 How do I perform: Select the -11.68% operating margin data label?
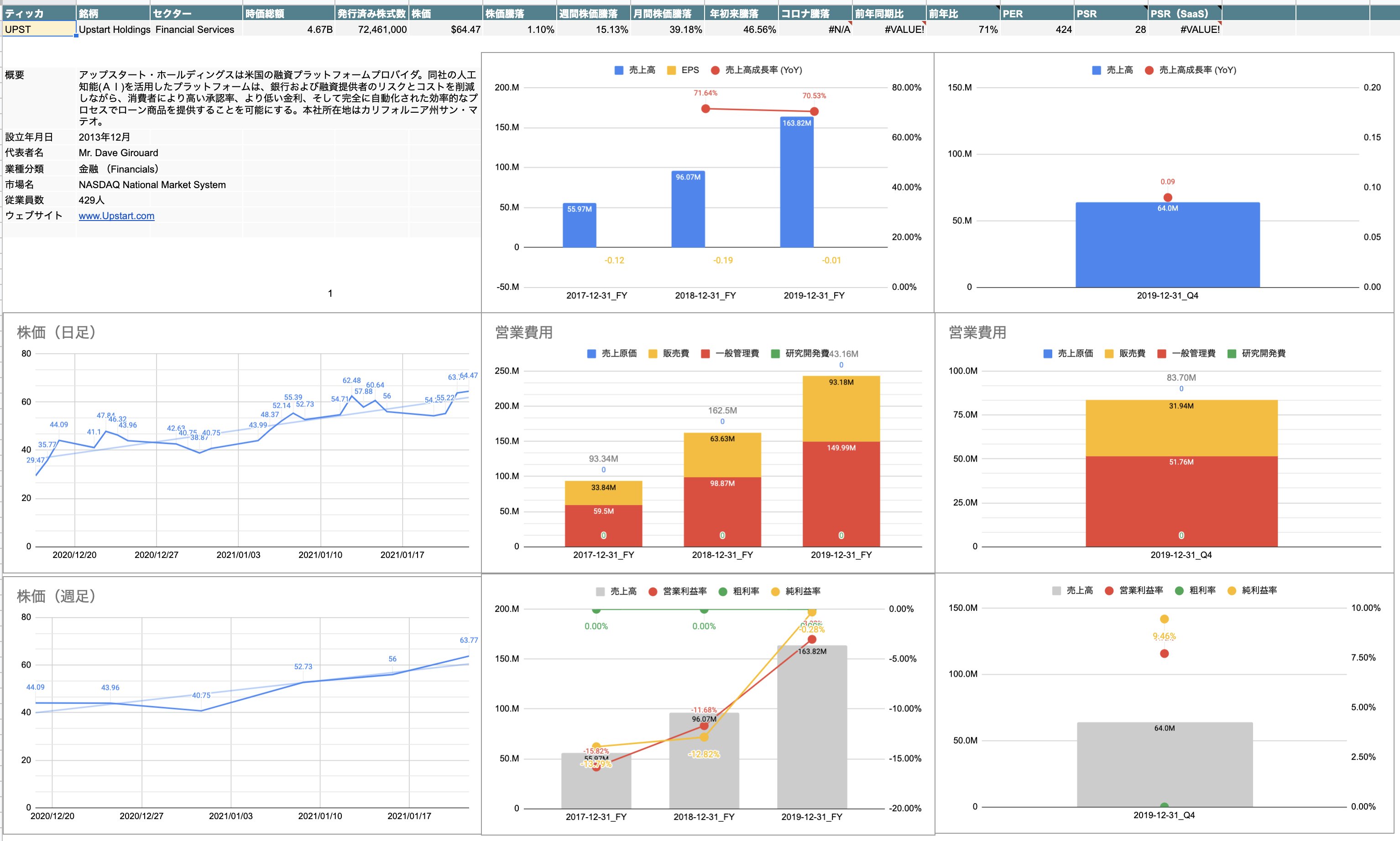click(704, 710)
